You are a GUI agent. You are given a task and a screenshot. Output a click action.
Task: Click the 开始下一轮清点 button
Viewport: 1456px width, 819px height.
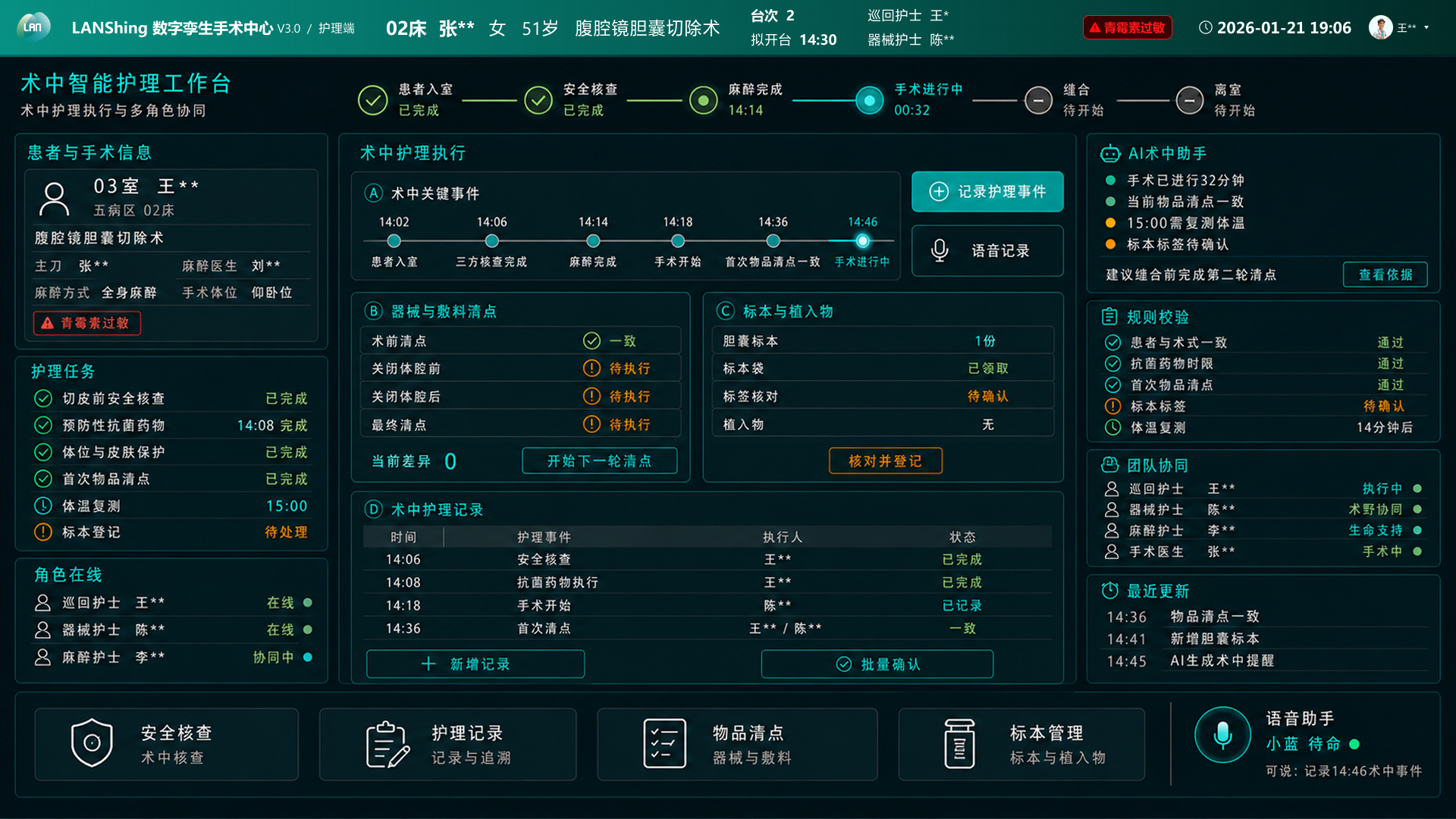[x=599, y=461]
